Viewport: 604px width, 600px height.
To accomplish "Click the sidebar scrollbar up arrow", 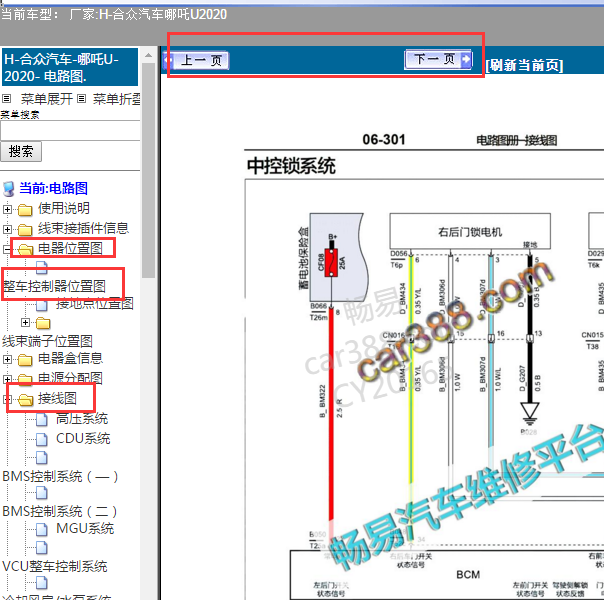I will (x=148, y=55).
